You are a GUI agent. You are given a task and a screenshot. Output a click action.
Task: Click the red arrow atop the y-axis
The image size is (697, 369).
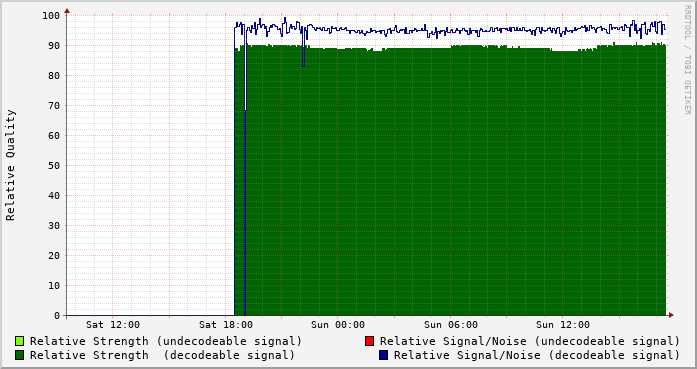67,11
